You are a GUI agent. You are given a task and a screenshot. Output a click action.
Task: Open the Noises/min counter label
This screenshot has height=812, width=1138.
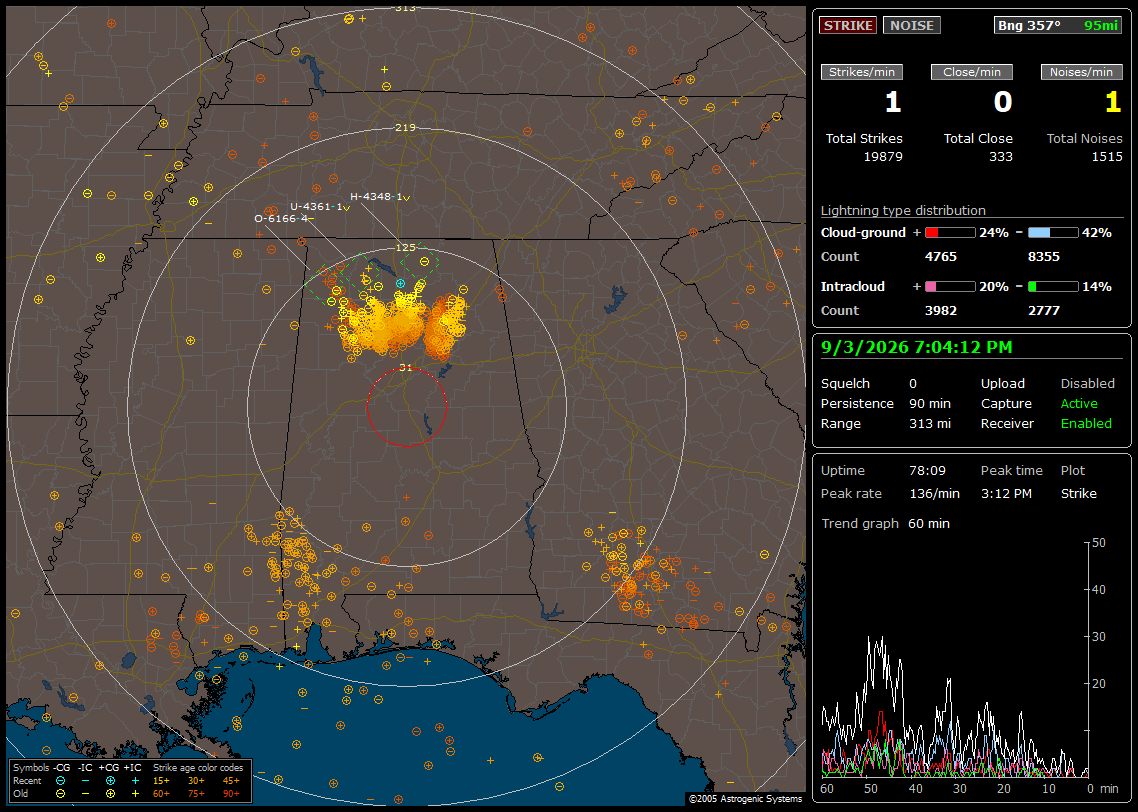(x=1081, y=72)
